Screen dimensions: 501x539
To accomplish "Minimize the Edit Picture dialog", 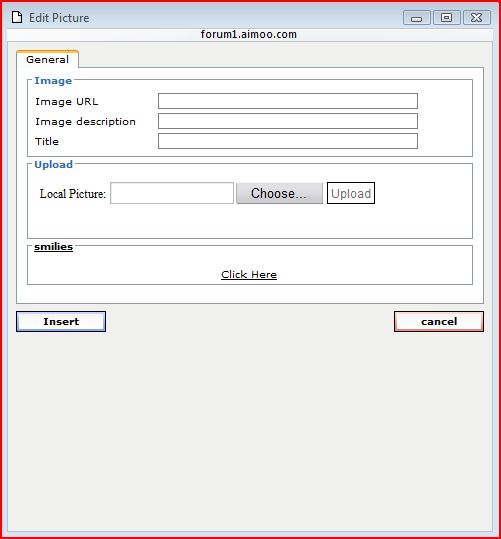I will [416, 18].
